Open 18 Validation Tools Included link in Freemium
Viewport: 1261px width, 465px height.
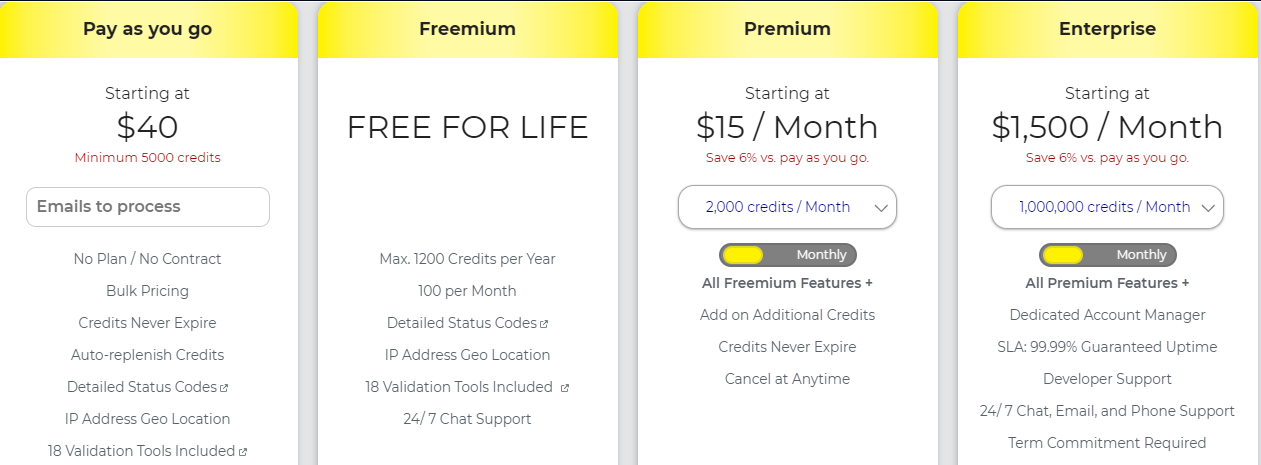coord(459,387)
